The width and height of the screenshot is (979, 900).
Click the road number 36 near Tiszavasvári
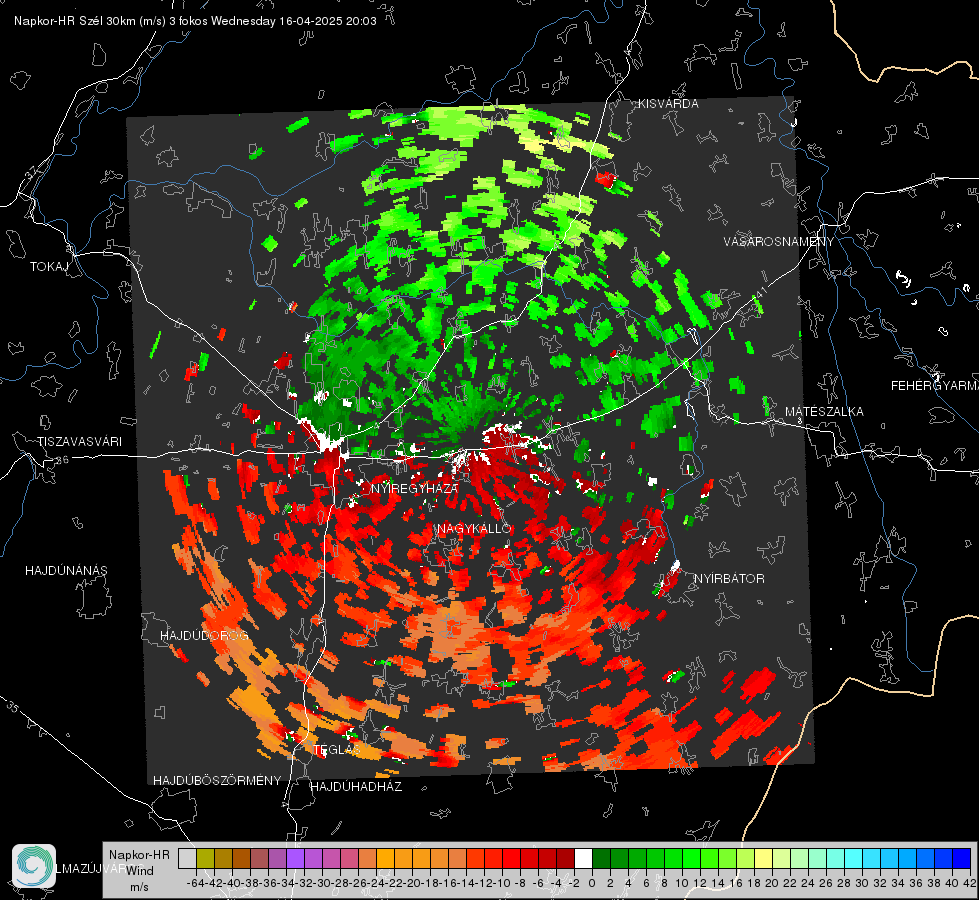point(62,460)
